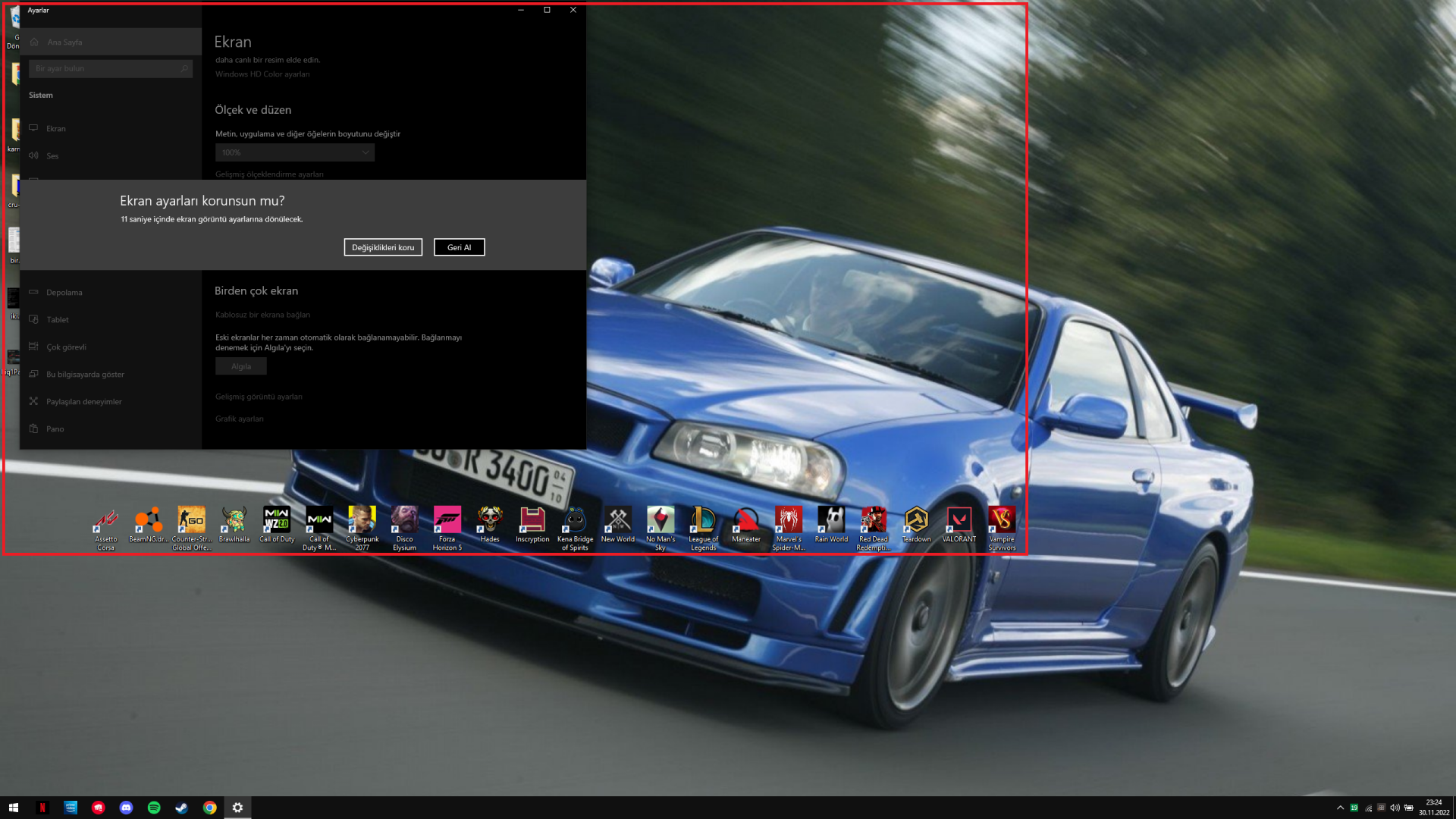Open the Windows Start menu
The height and width of the screenshot is (819, 1456).
pyautogui.click(x=13, y=808)
